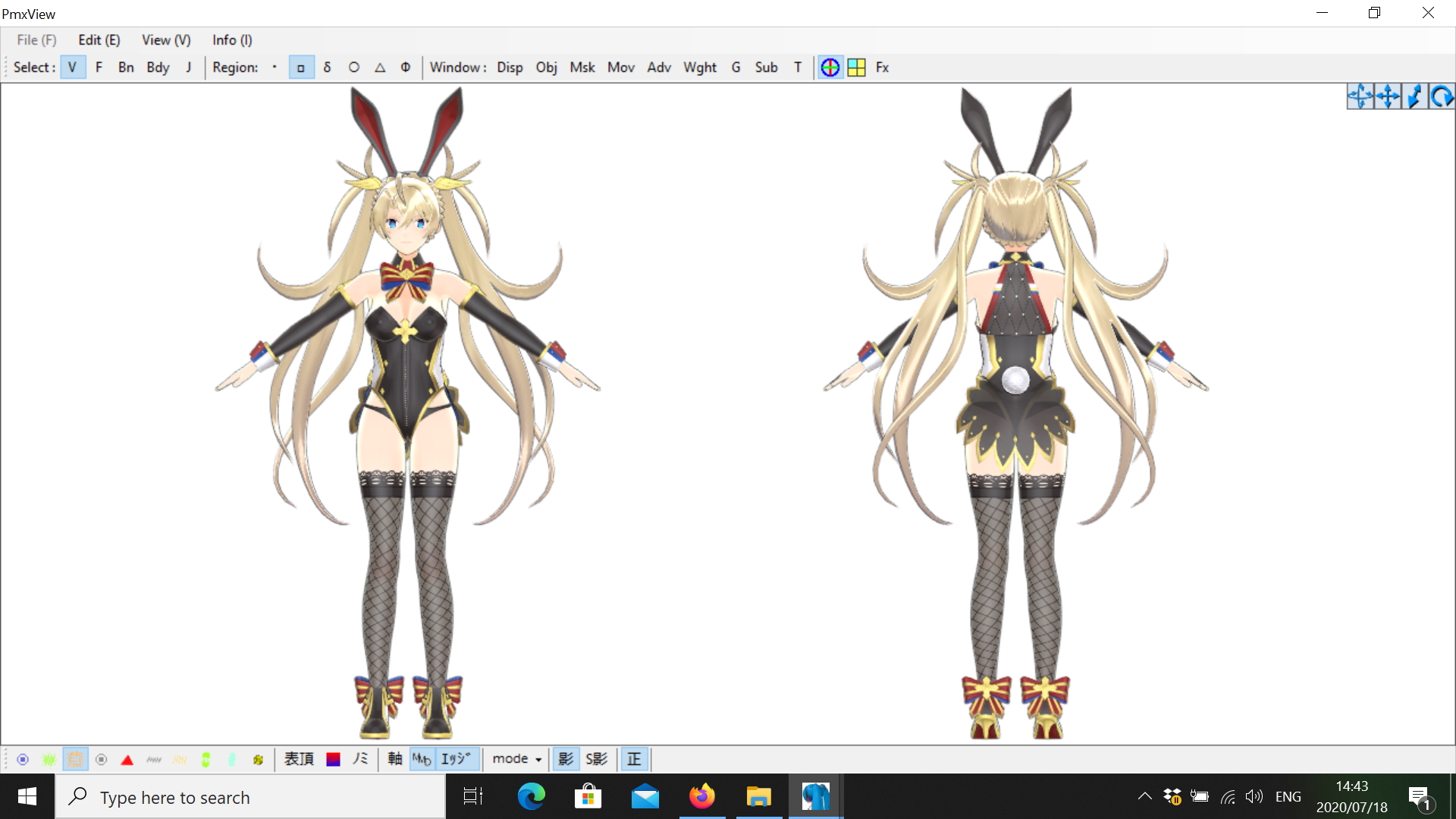
Task: Open the Disp display window
Action: 510,67
